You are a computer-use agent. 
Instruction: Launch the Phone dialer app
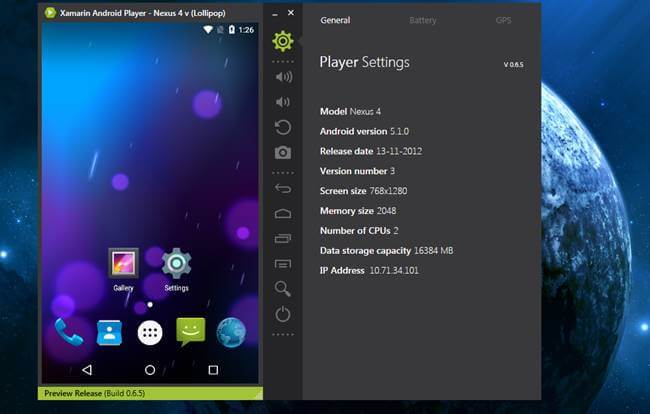click(x=69, y=332)
